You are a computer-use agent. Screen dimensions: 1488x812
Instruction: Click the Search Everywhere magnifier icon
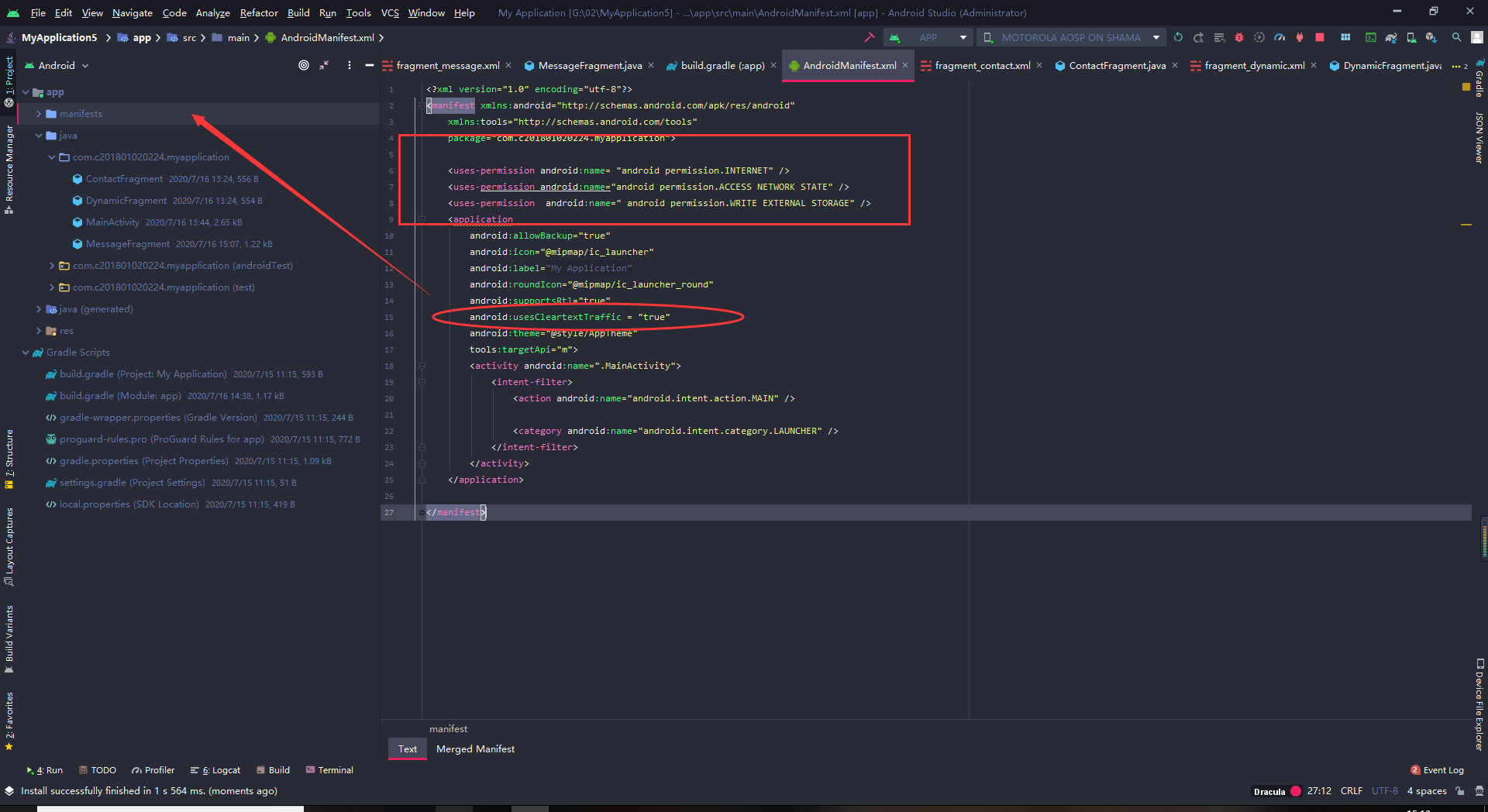1457,37
